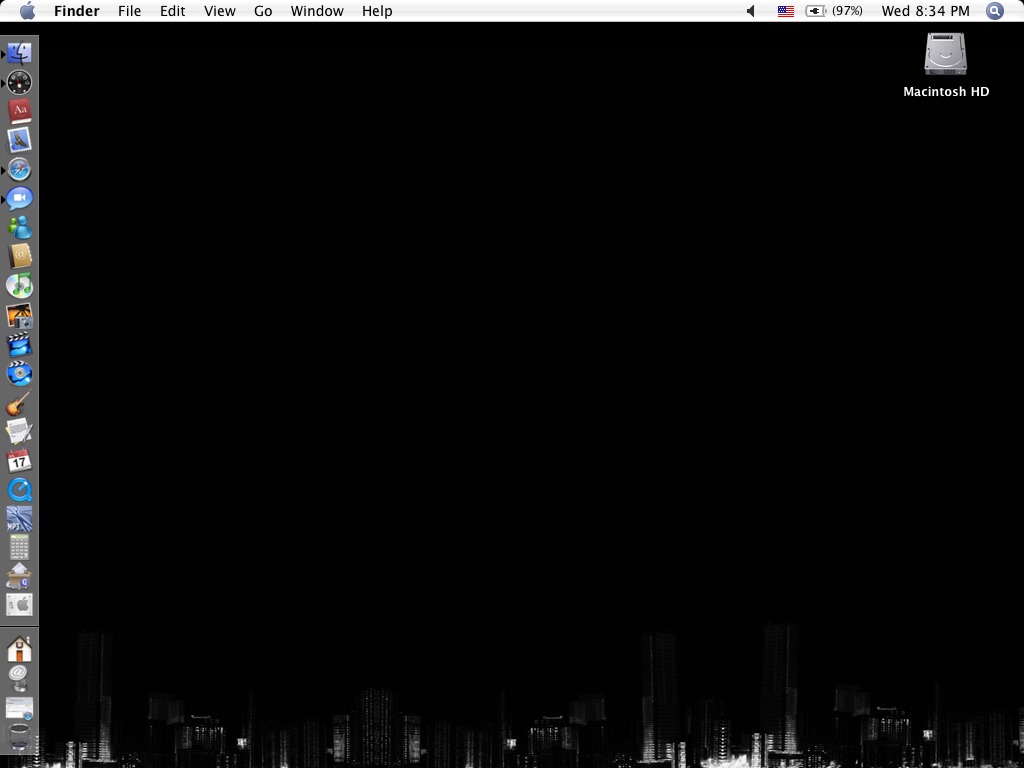Viewport: 1024px width, 768px height.
Task: Click the Wed 8:34 PM clock
Action: (925, 11)
